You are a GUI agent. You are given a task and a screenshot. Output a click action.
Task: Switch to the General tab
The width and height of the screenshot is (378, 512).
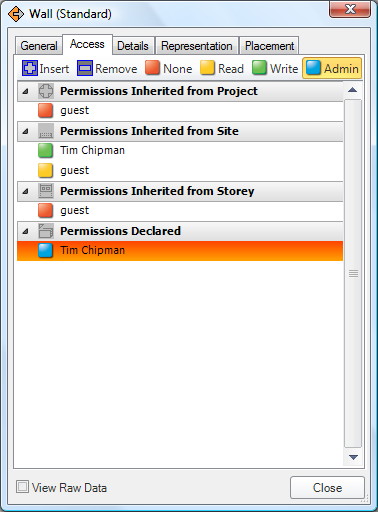click(39, 46)
